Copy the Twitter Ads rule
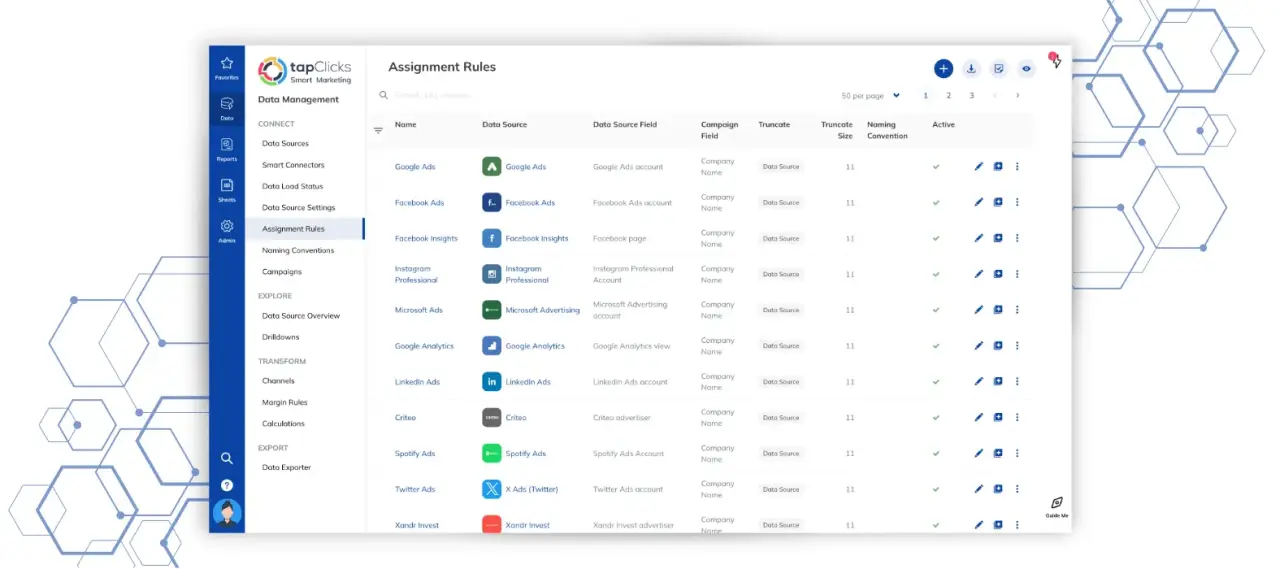 tap(998, 489)
